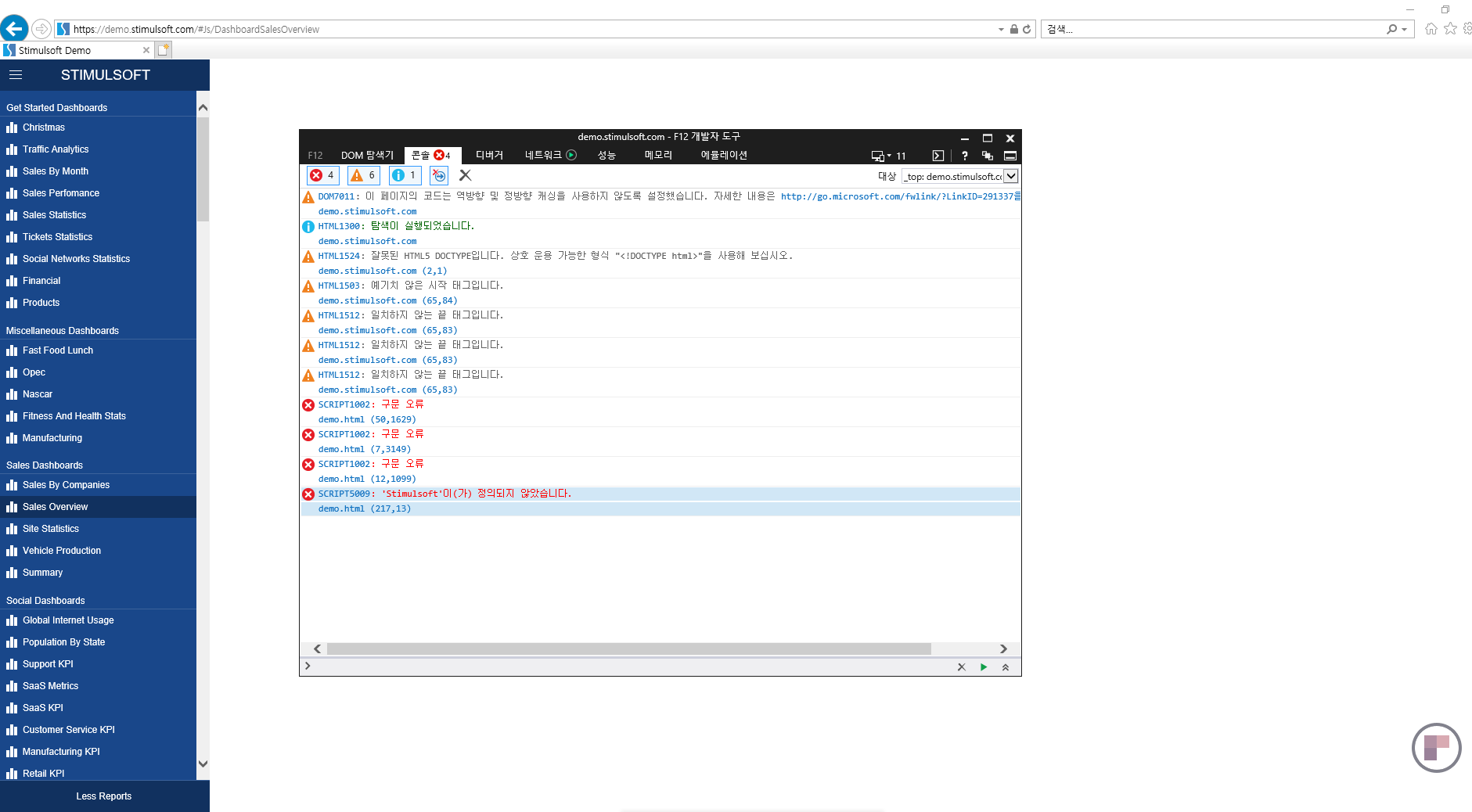The image size is (1472, 812).
Task: Open the Sales Perfomance dashboard
Action: coord(98,193)
